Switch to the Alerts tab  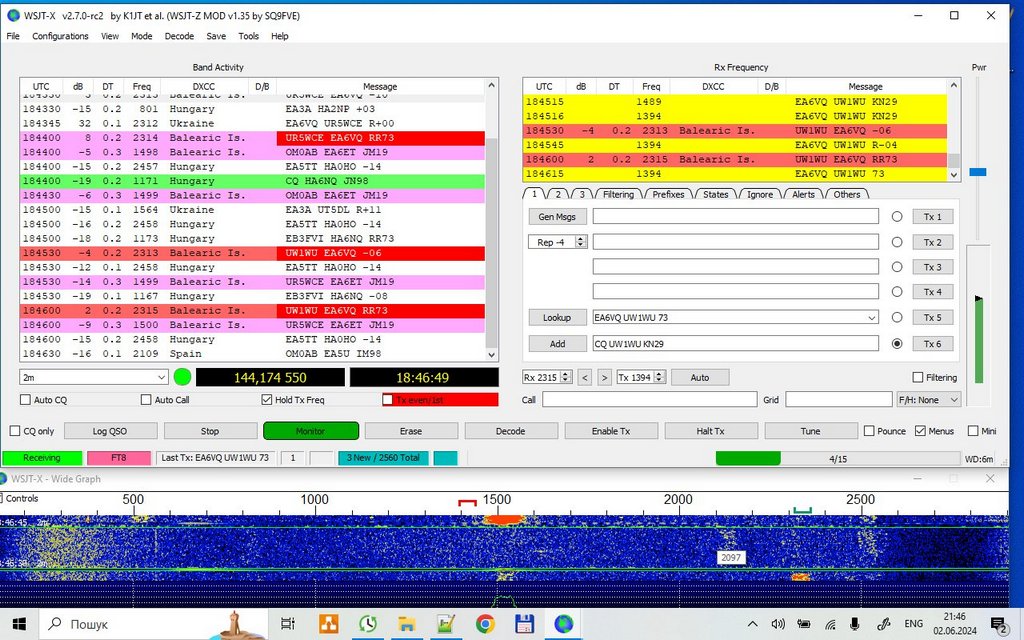tap(803, 194)
